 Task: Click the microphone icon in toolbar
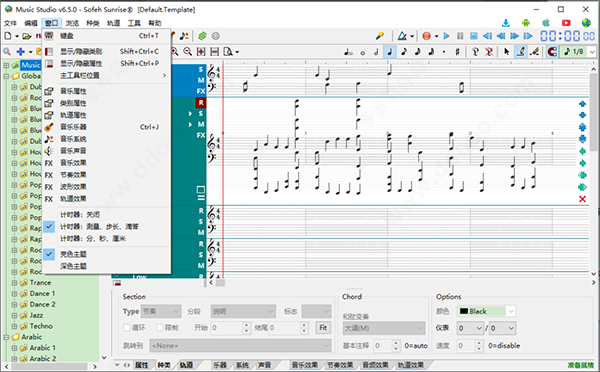click(380, 36)
